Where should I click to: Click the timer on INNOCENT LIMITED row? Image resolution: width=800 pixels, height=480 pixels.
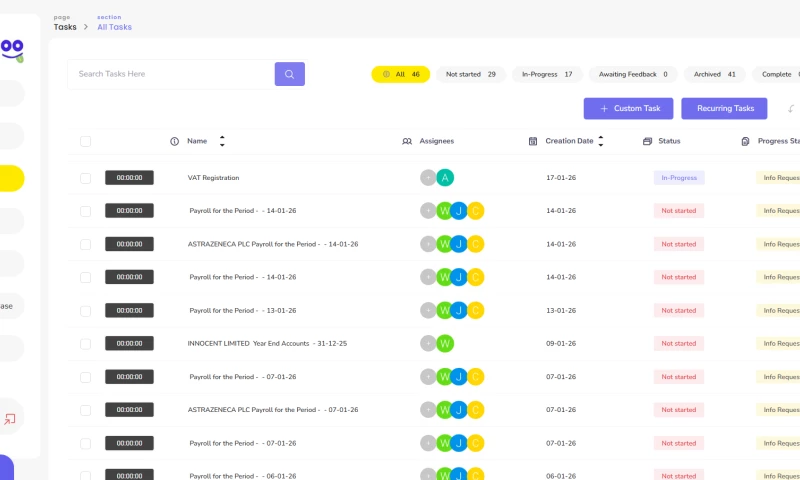tap(129, 343)
